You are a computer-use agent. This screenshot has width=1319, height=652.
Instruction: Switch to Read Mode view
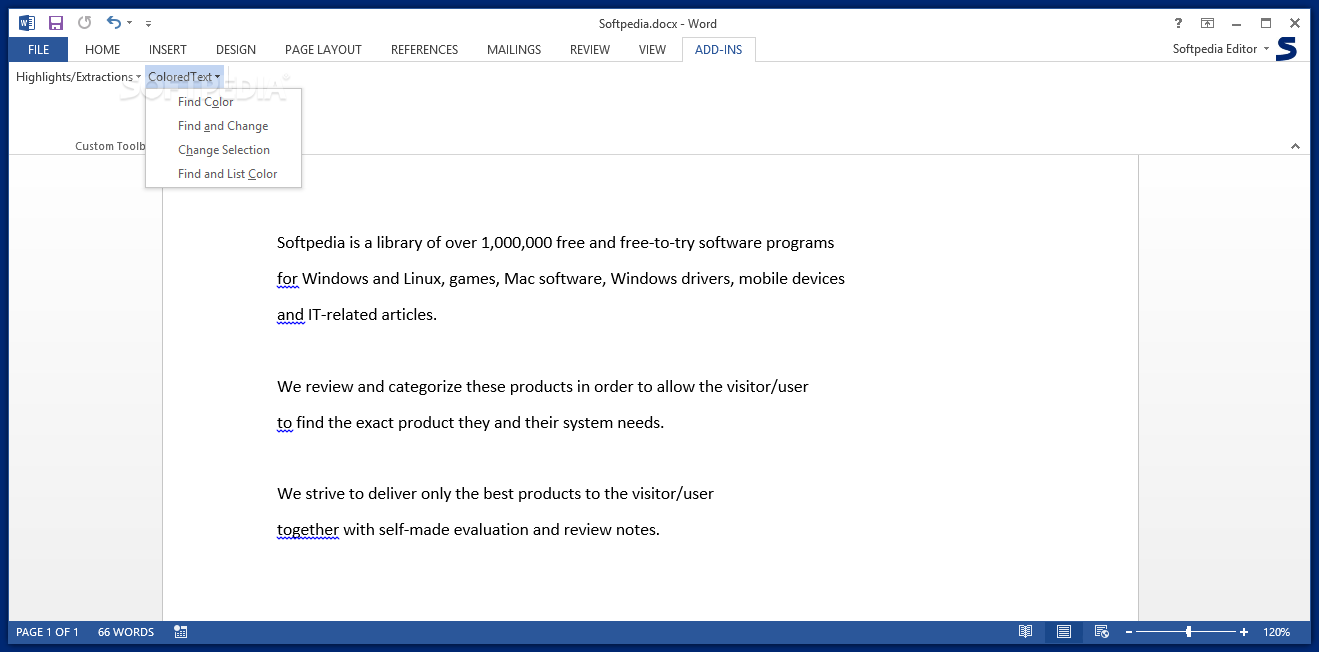(x=1025, y=632)
